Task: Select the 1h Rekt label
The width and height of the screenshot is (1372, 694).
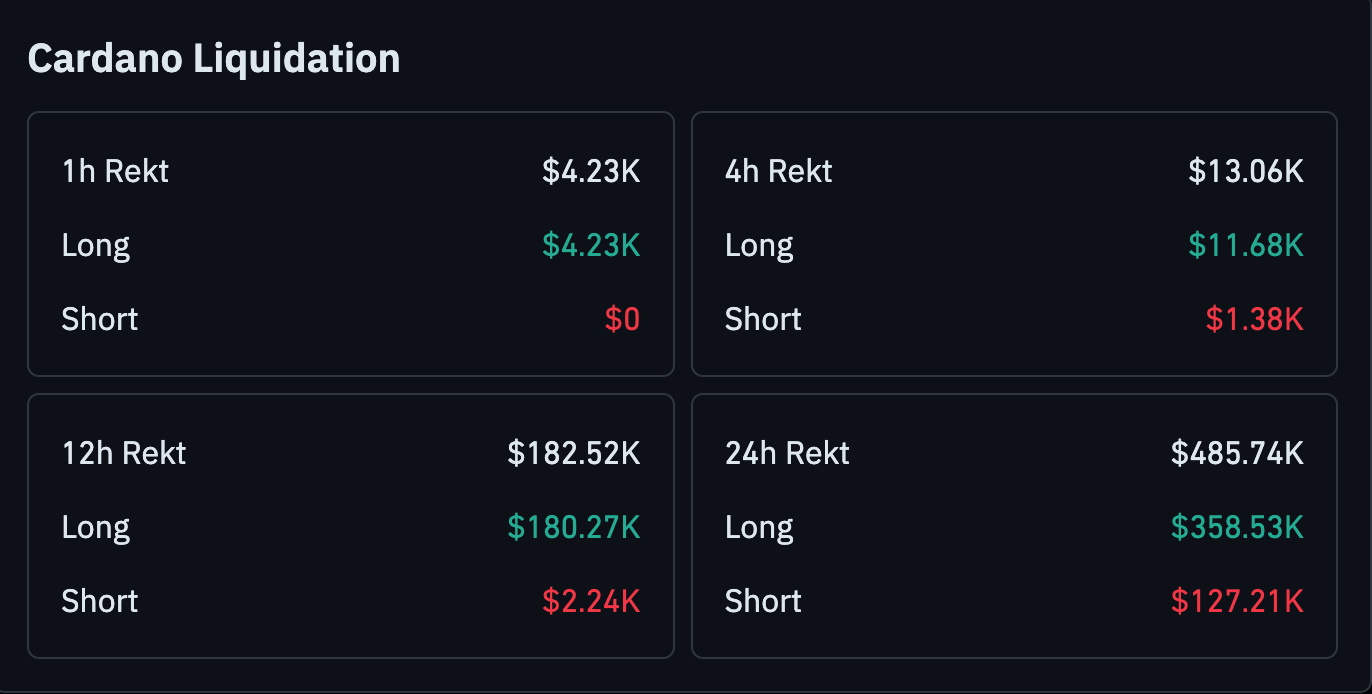Action: point(115,171)
